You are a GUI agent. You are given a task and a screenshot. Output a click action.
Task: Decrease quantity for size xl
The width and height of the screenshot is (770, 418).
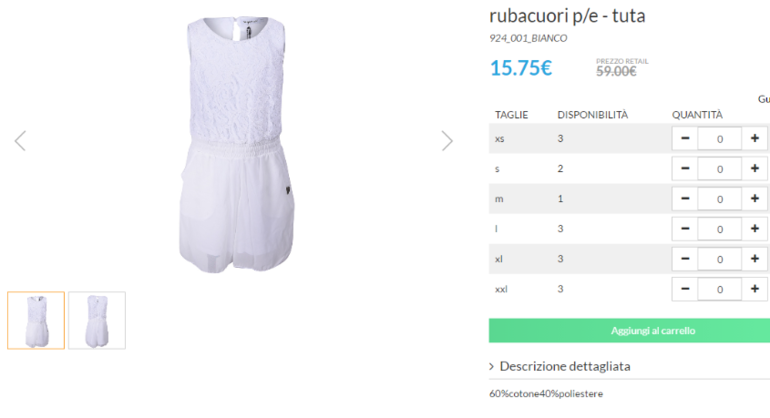coord(685,259)
